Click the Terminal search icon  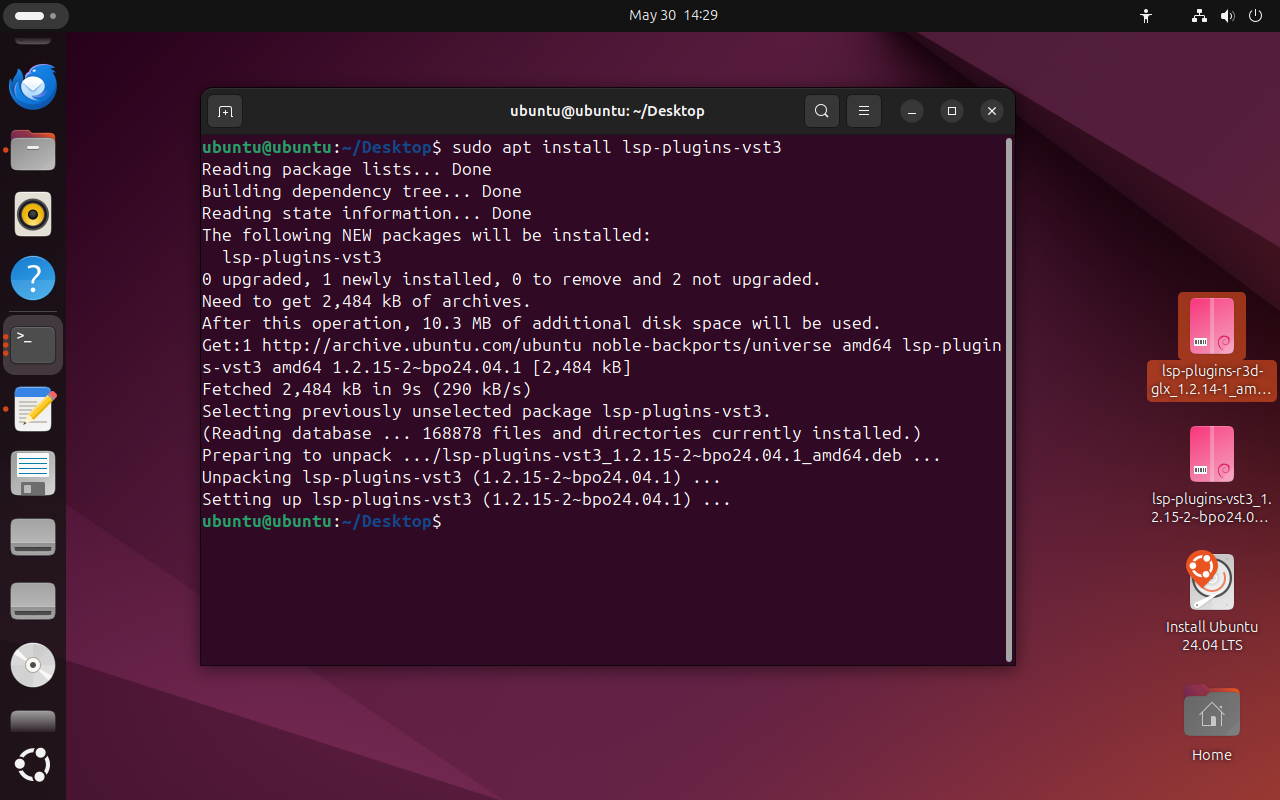click(822, 111)
